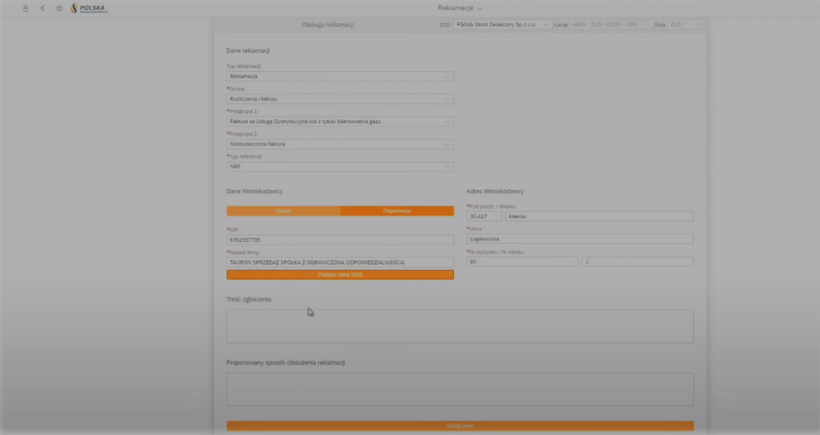This screenshot has height=435, width=820.
Task: Expand the Podgrupa 2 dropdown
Action: tap(340, 144)
